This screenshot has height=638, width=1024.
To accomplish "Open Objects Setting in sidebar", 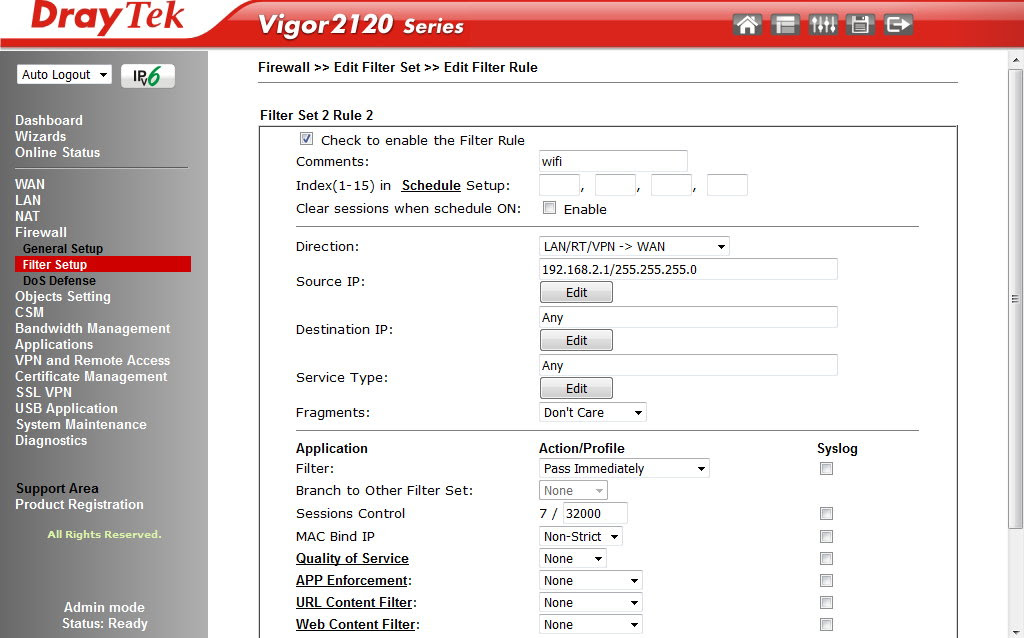I will coord(63,296).
